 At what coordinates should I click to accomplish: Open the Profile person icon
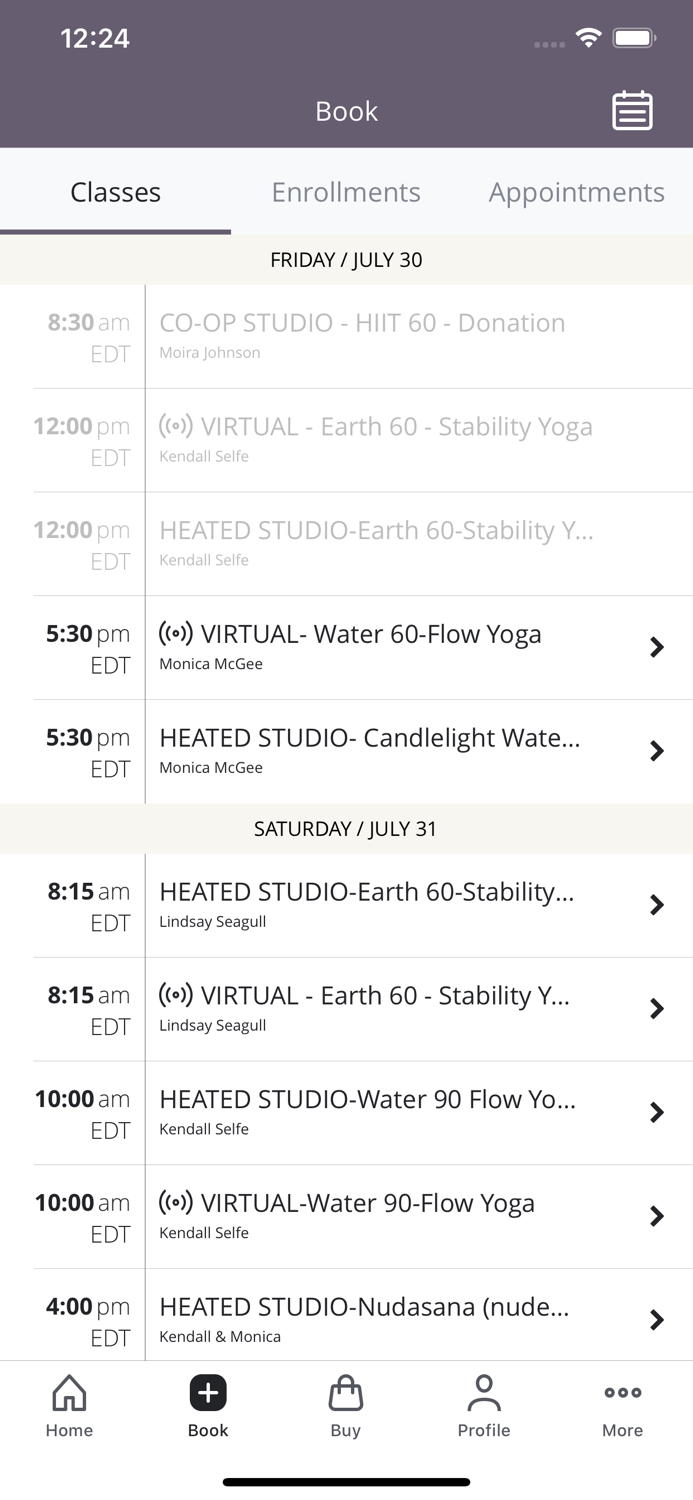(x=484, y=1391)
